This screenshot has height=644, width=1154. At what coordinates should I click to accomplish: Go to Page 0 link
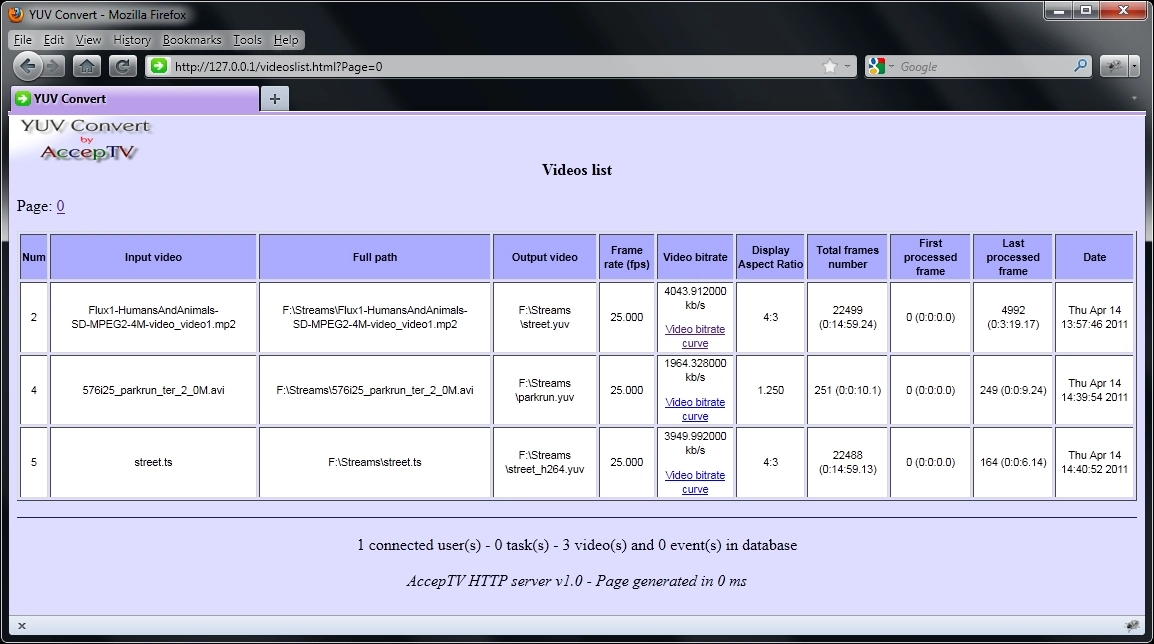[60, 206]
